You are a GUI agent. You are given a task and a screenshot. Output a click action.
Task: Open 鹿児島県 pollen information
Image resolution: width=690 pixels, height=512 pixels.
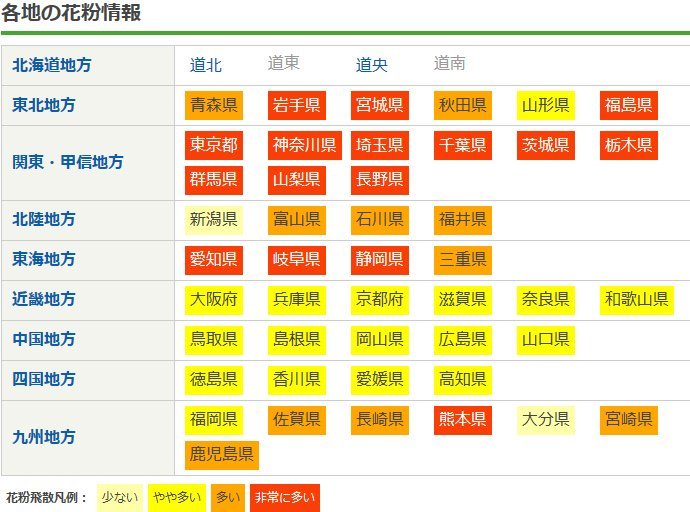(222, 455)
